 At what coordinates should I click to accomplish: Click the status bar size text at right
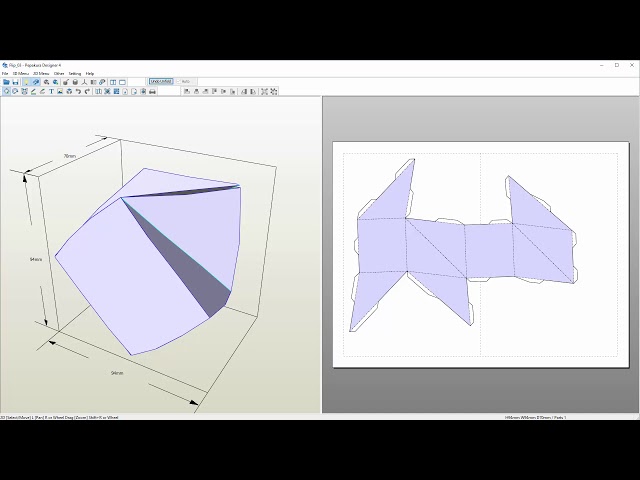click(x=536, y=418)
